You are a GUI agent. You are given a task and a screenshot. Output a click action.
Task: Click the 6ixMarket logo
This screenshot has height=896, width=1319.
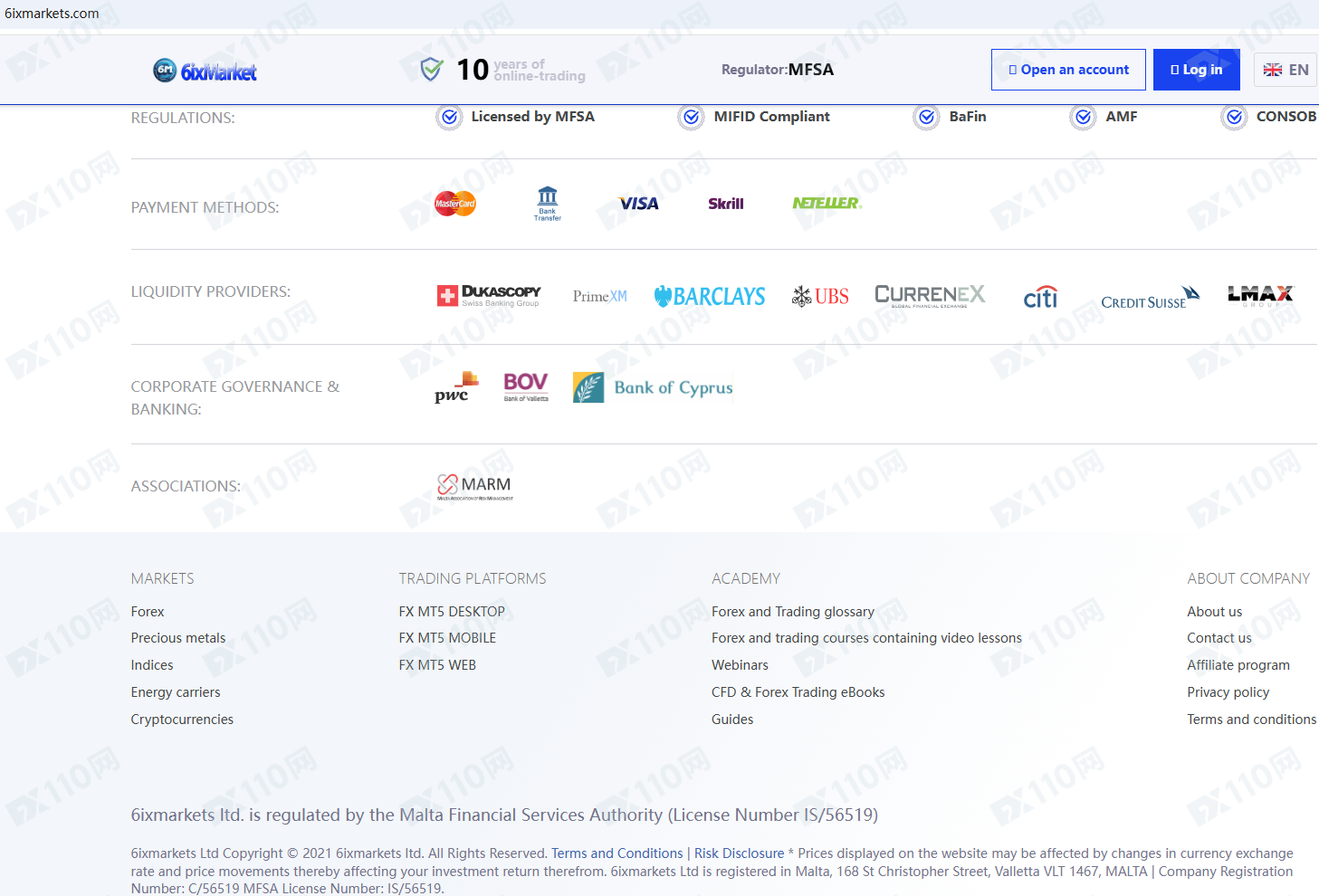[205, 71]
